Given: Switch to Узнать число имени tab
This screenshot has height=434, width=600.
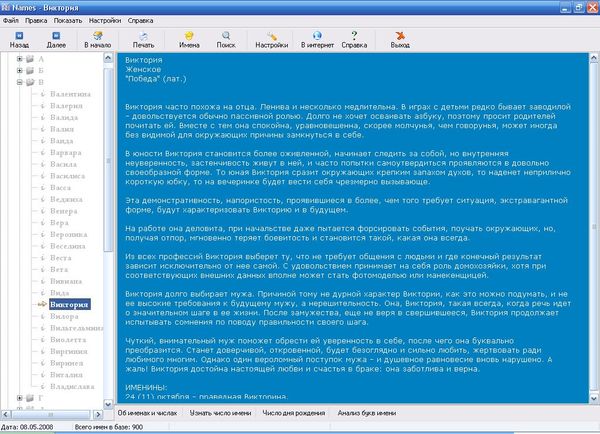Looking at the screenshot, I should [x=221, y=413].
